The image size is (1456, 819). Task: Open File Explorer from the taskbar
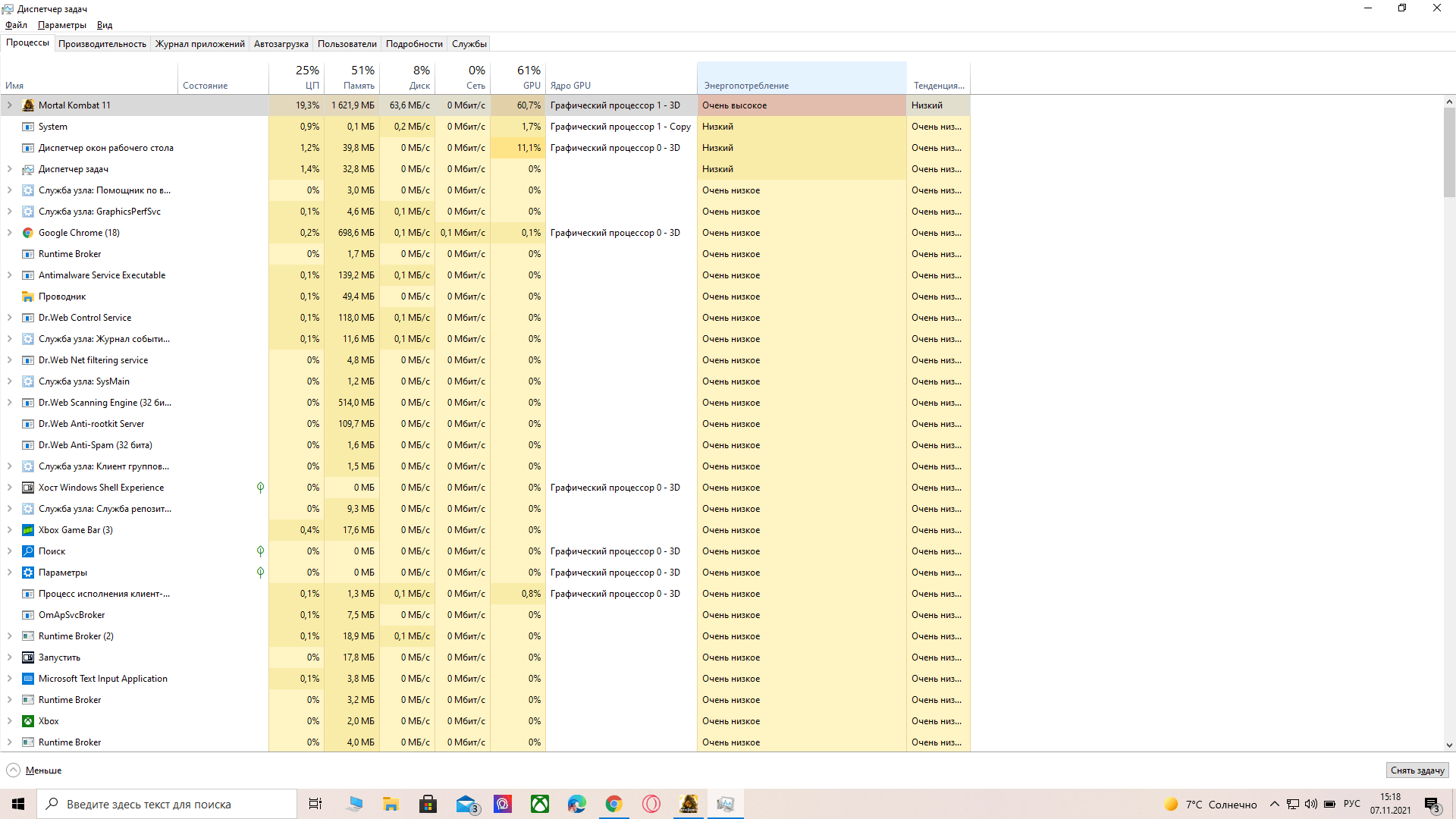[x=391, y=804]
